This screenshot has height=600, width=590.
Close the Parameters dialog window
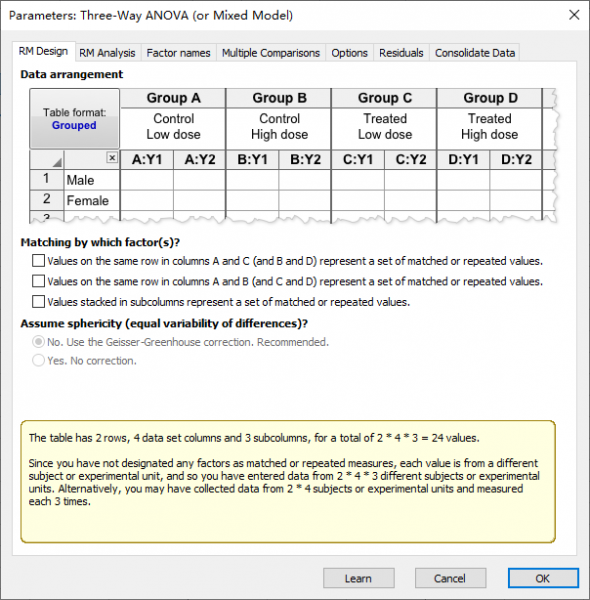(574, 15)
